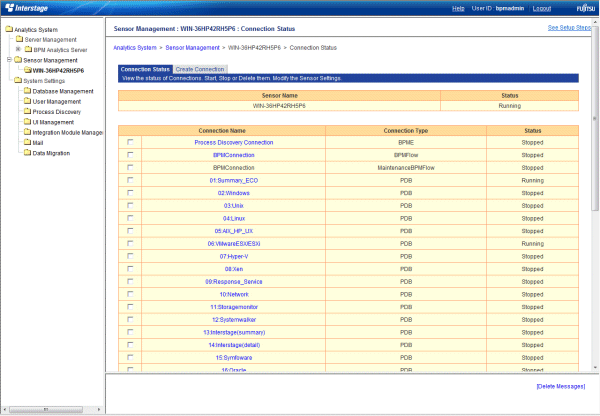Open the Connection Status tab

(x=145, y=69)
